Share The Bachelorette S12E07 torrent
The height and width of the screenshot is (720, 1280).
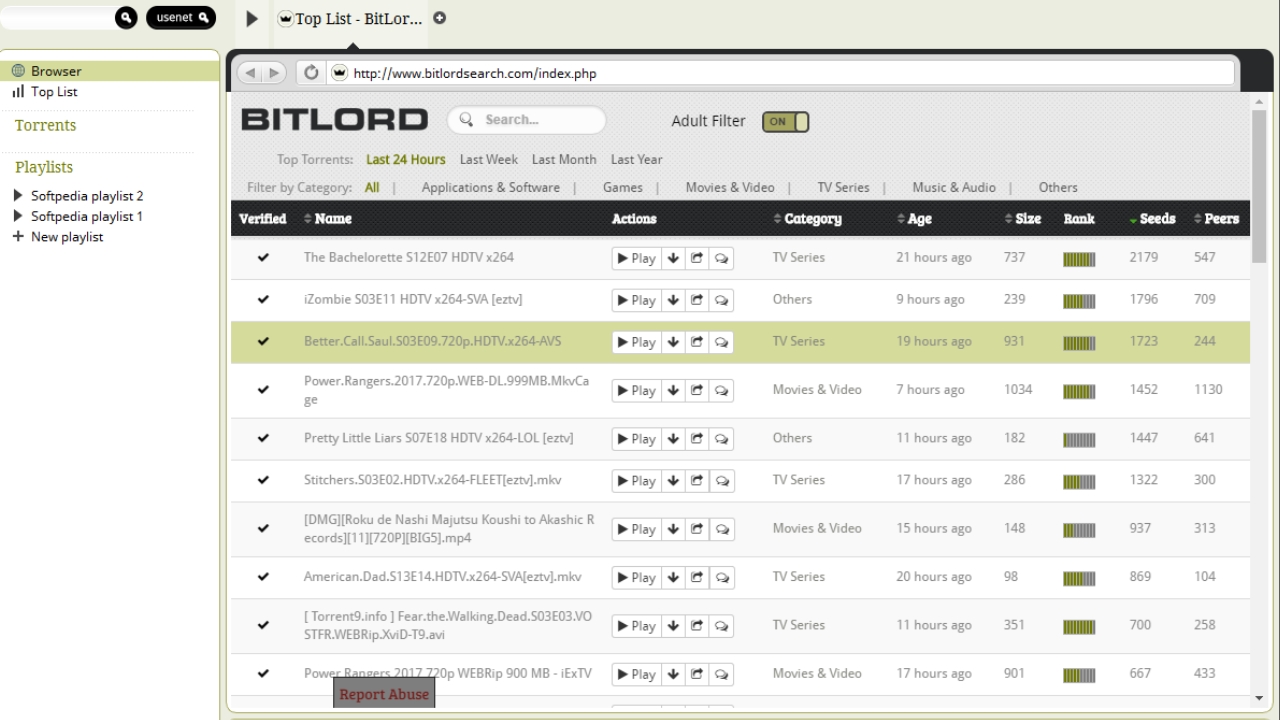(x=697, y=258)
